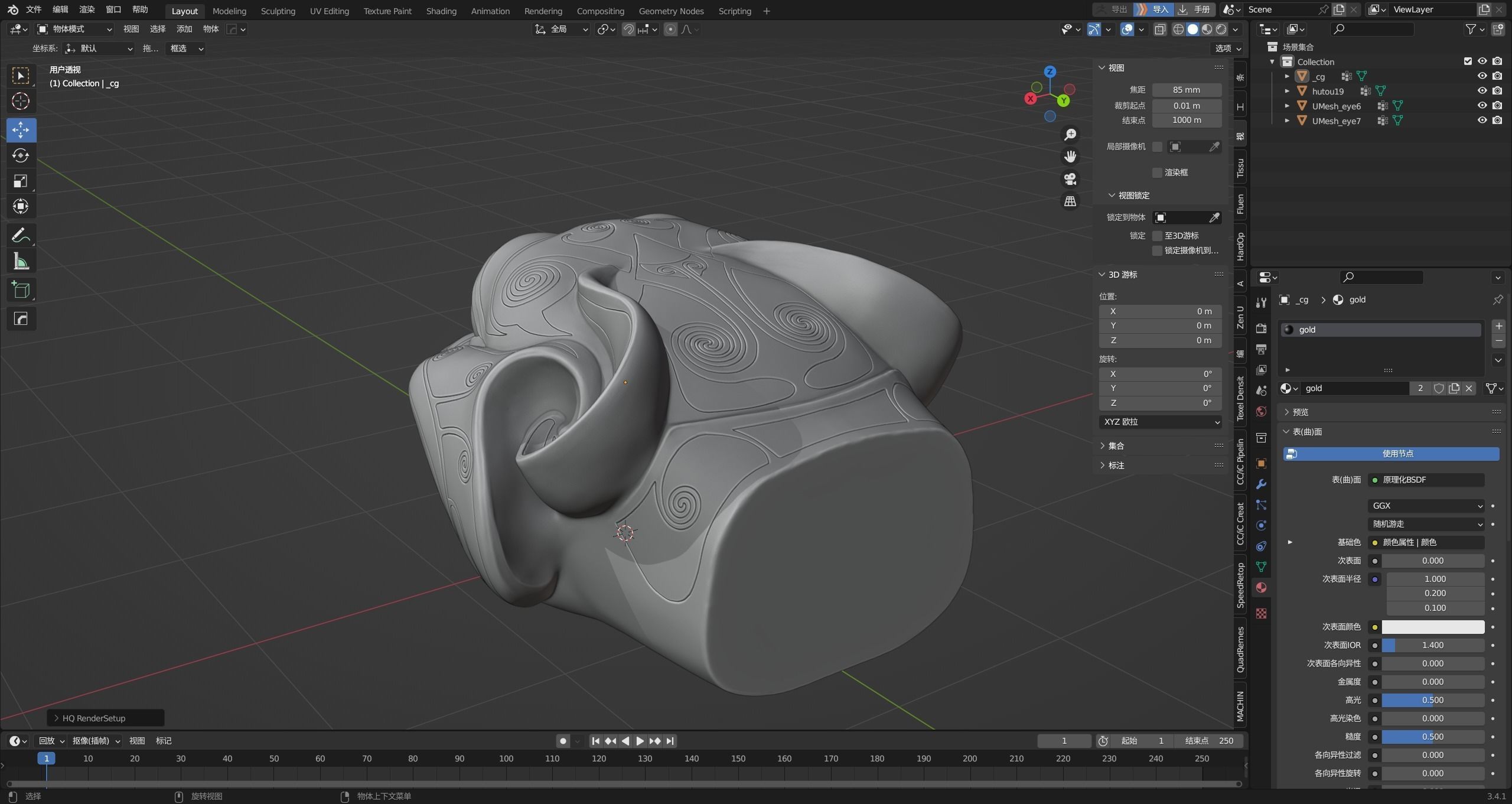1512x804 pixels.
Task: Switch to the Sculpting workspace tab
Action: 278,11
